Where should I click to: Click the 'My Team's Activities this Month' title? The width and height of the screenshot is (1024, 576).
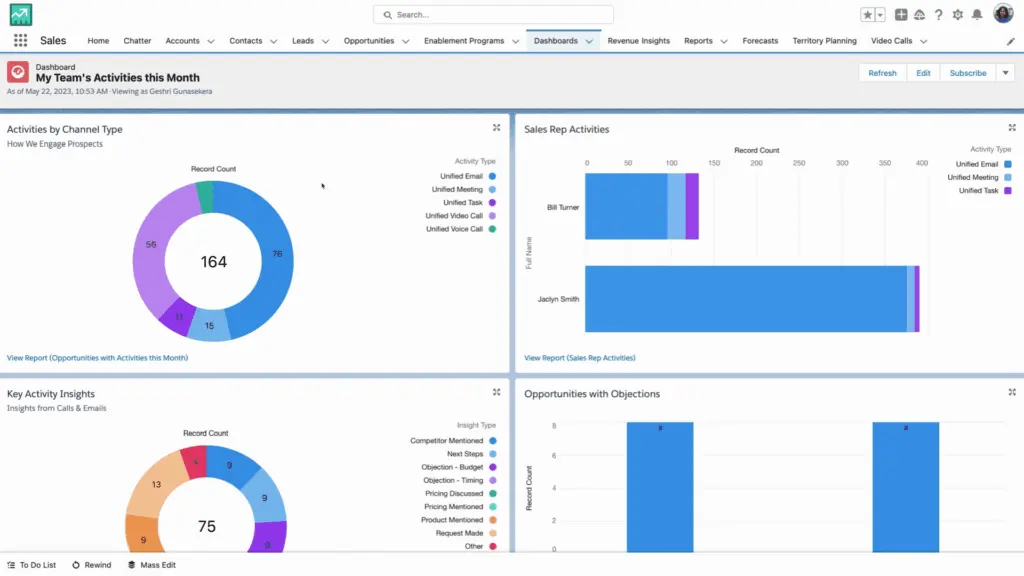click(118, 78)
